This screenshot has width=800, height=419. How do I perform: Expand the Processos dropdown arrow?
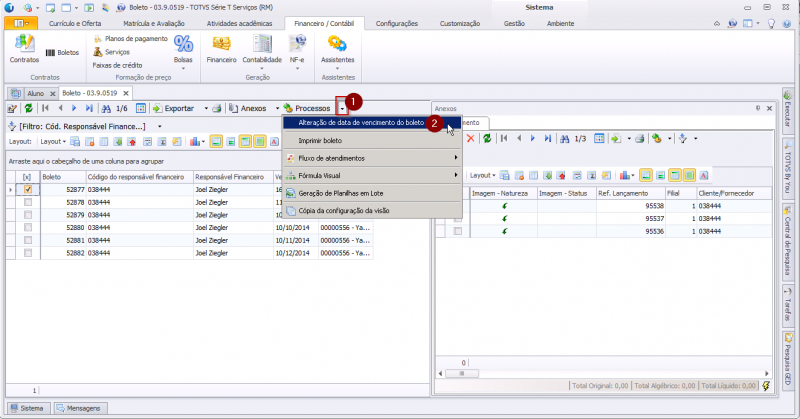pos(343,108)
